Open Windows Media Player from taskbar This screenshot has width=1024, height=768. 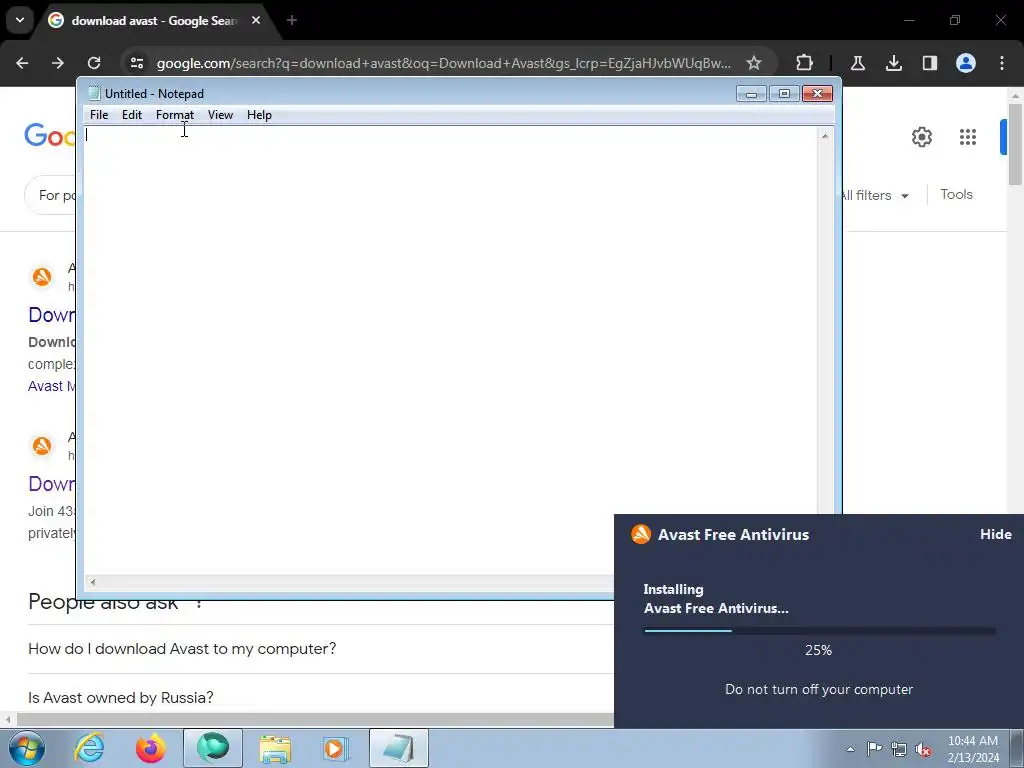point(337,748)
